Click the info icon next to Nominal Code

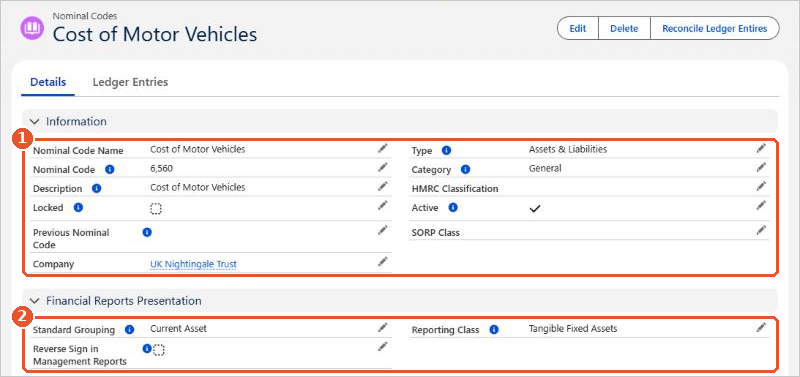(x=109, y=169)
